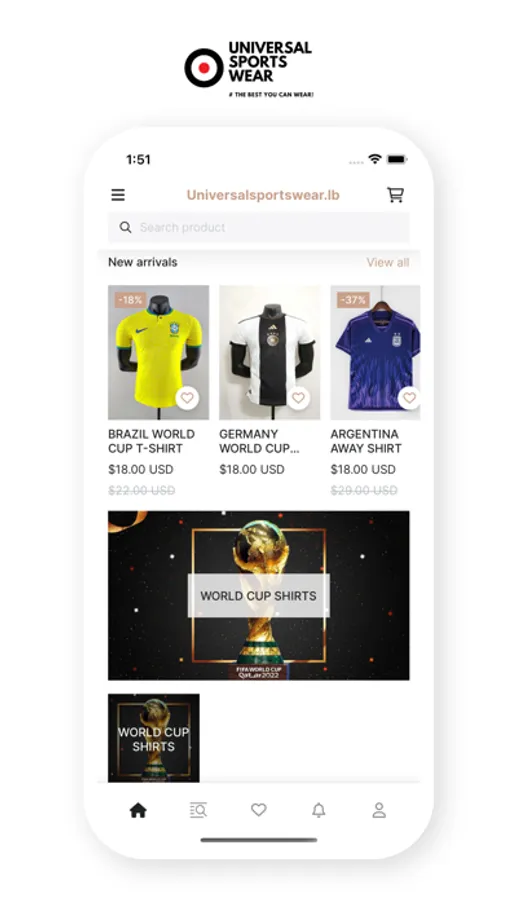
Task: Open the Brazil jersey product image
Action: tap(158, 352)
